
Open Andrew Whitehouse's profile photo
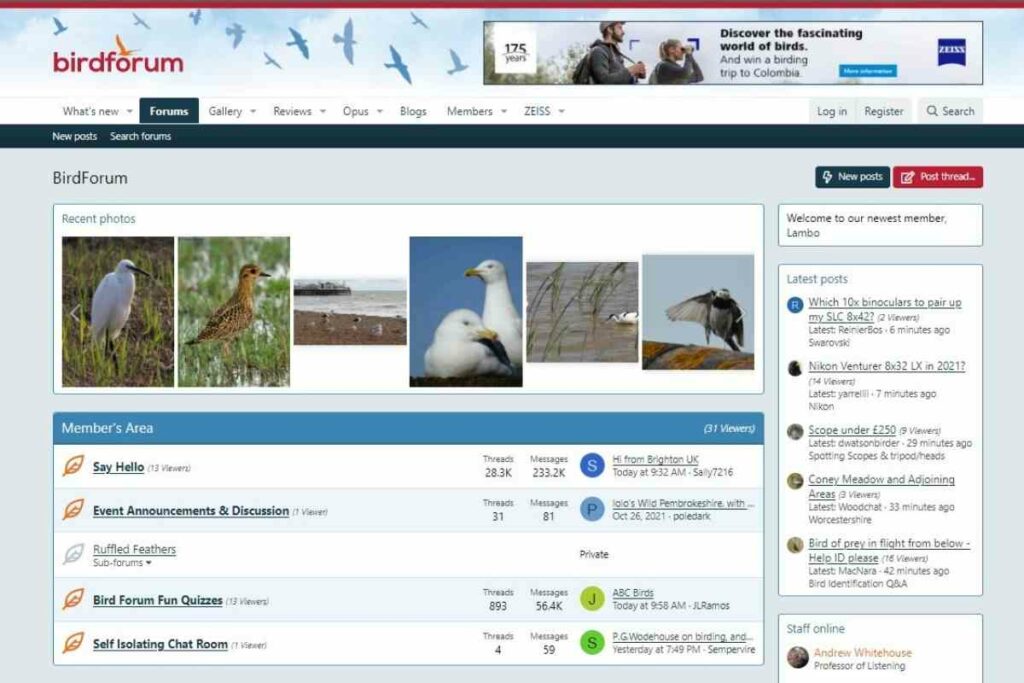[799, 658]
